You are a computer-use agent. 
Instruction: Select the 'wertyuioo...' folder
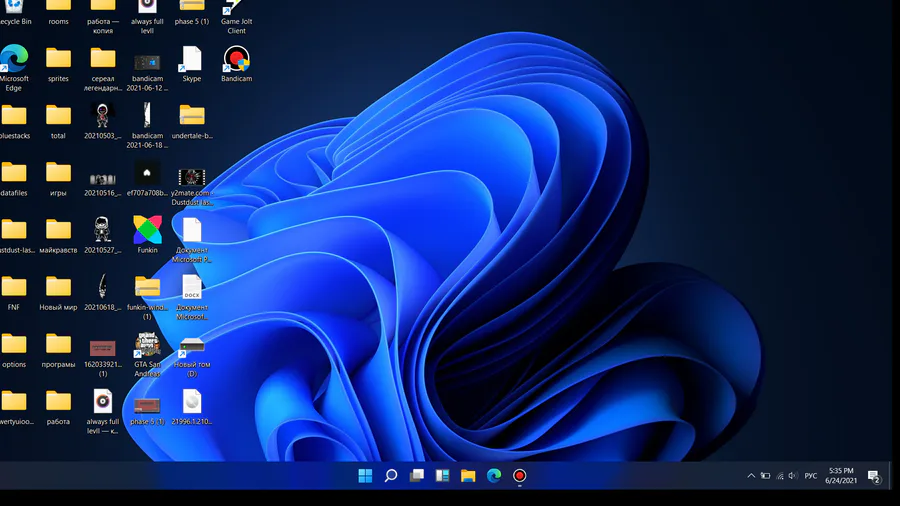click(x=14, y=408)
